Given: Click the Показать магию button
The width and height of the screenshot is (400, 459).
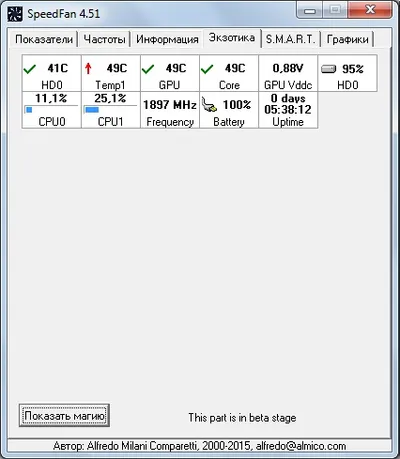Looking at the screenshot, I should [64, 416].
